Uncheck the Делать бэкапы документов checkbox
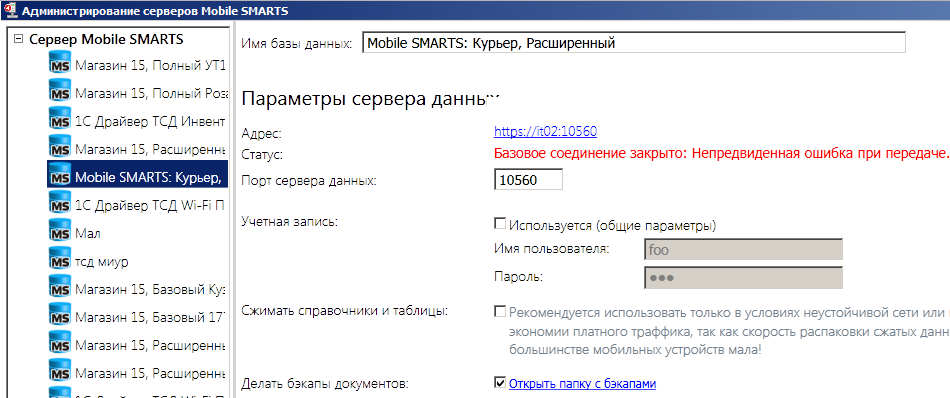Screen dimensions: 950x398 pos(500,382)
